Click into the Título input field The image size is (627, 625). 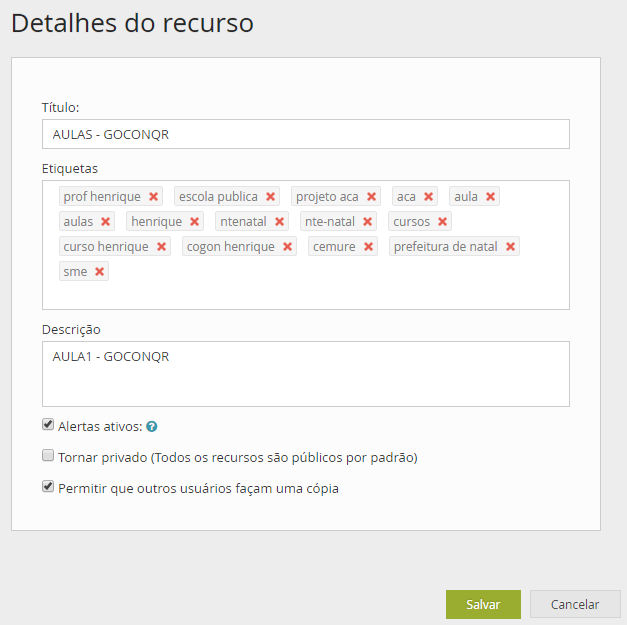[x=305, y=134]
